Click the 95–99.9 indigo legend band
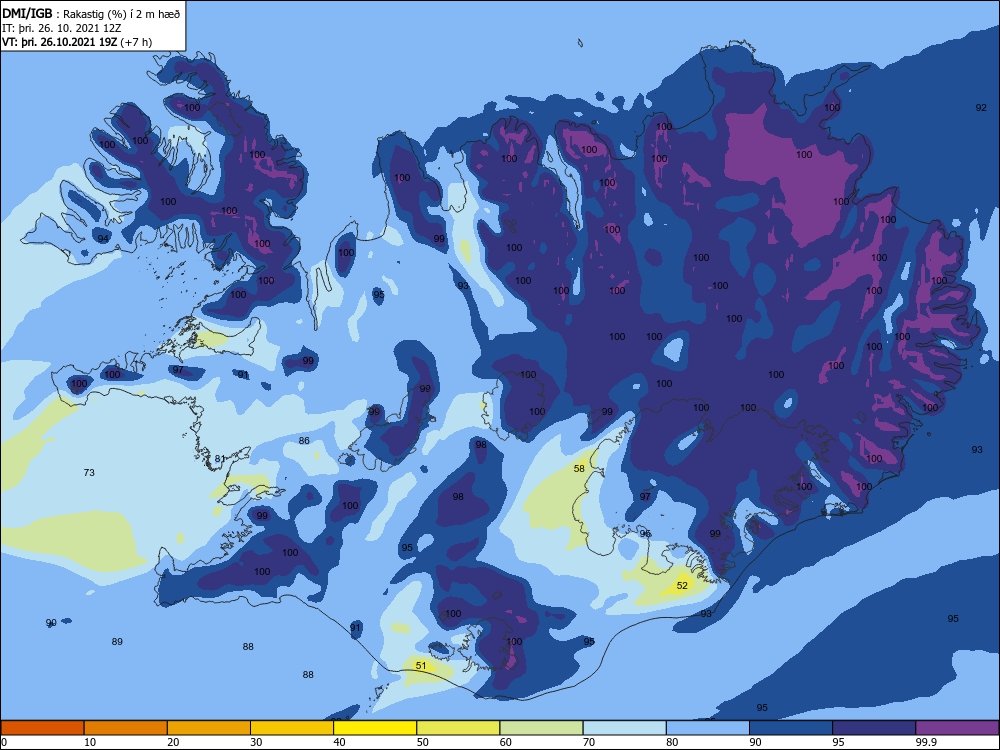This screenshot has height=750, width=1000. pos(874,728)
